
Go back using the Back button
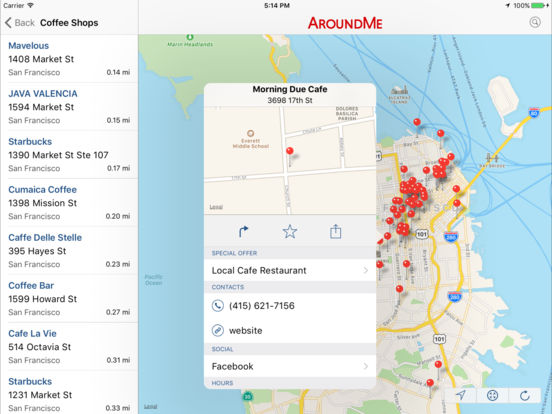(20, 23)
